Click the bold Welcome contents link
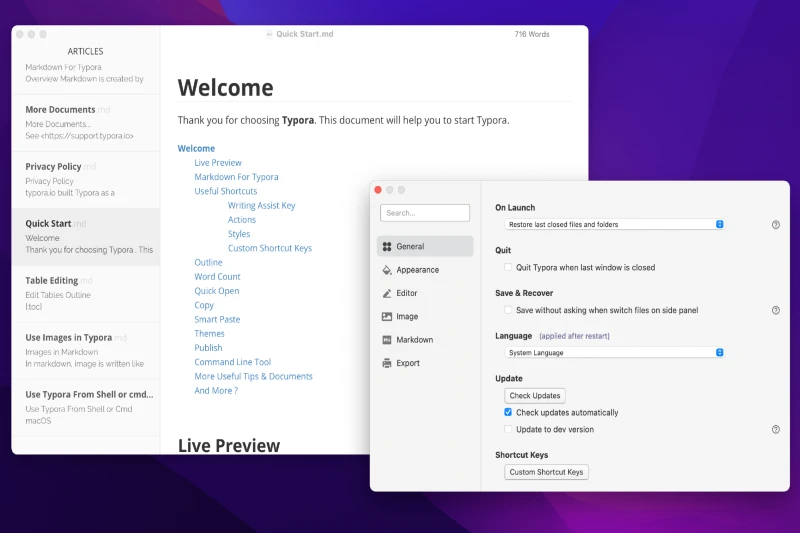 [196, 148]
